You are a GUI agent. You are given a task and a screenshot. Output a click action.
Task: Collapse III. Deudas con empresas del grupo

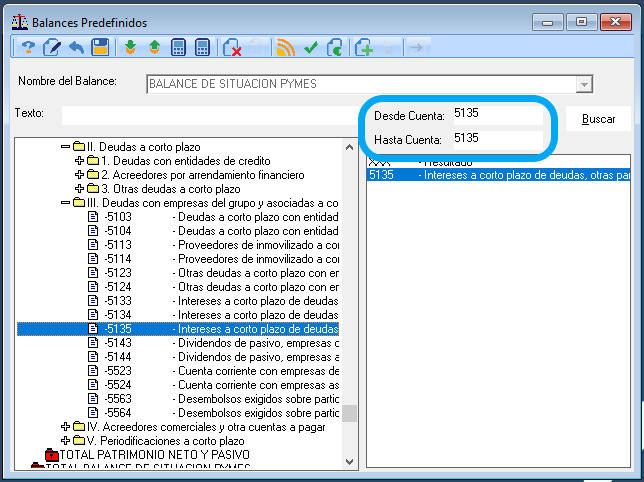point(65,202)
